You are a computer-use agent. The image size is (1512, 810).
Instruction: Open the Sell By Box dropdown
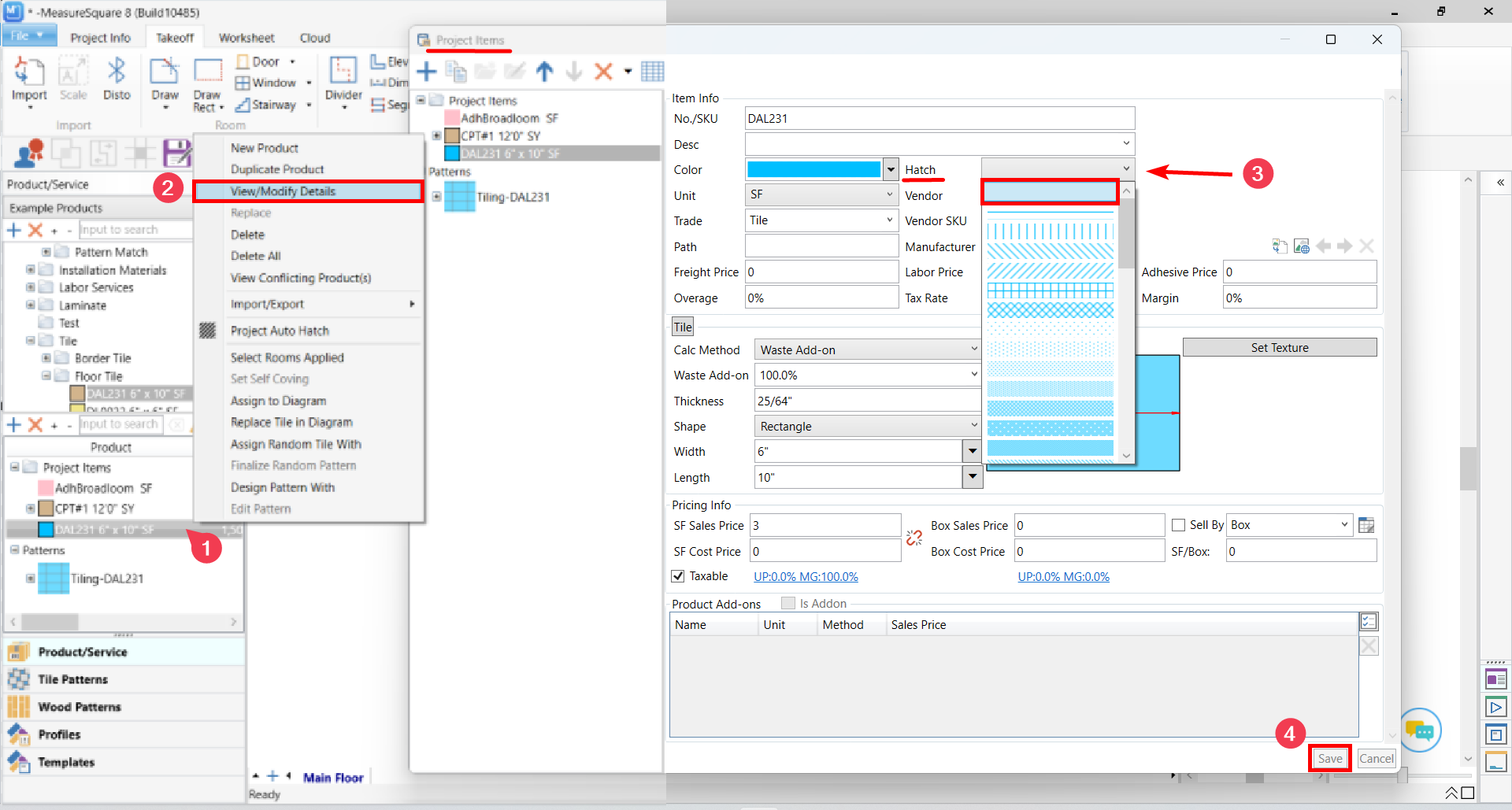1289,525
